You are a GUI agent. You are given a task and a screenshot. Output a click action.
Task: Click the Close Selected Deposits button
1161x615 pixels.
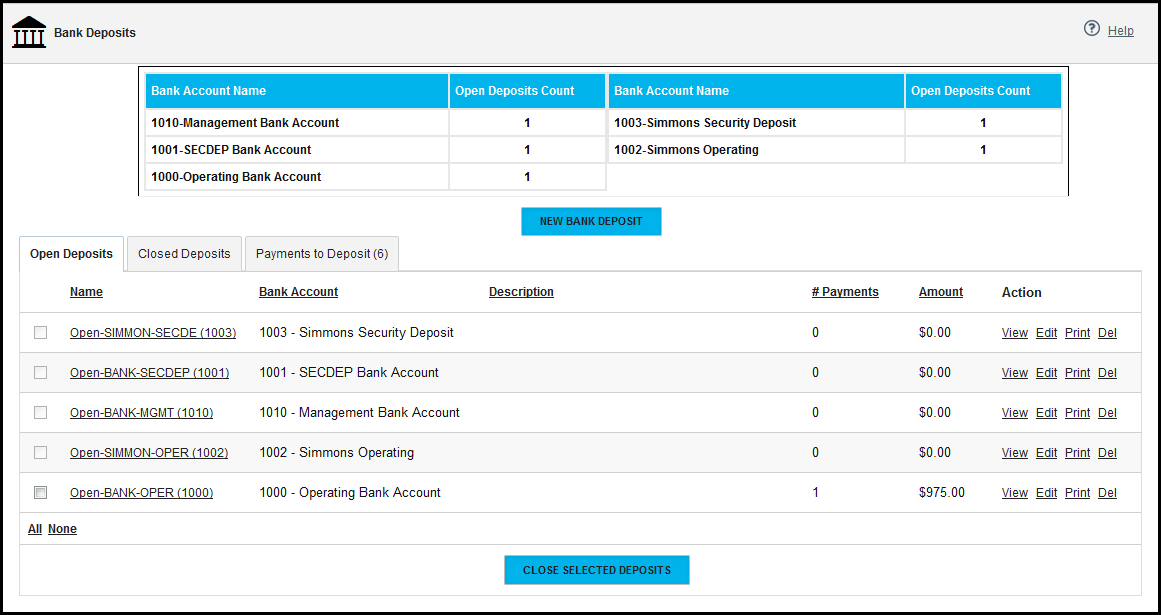[x=596, y=570]
